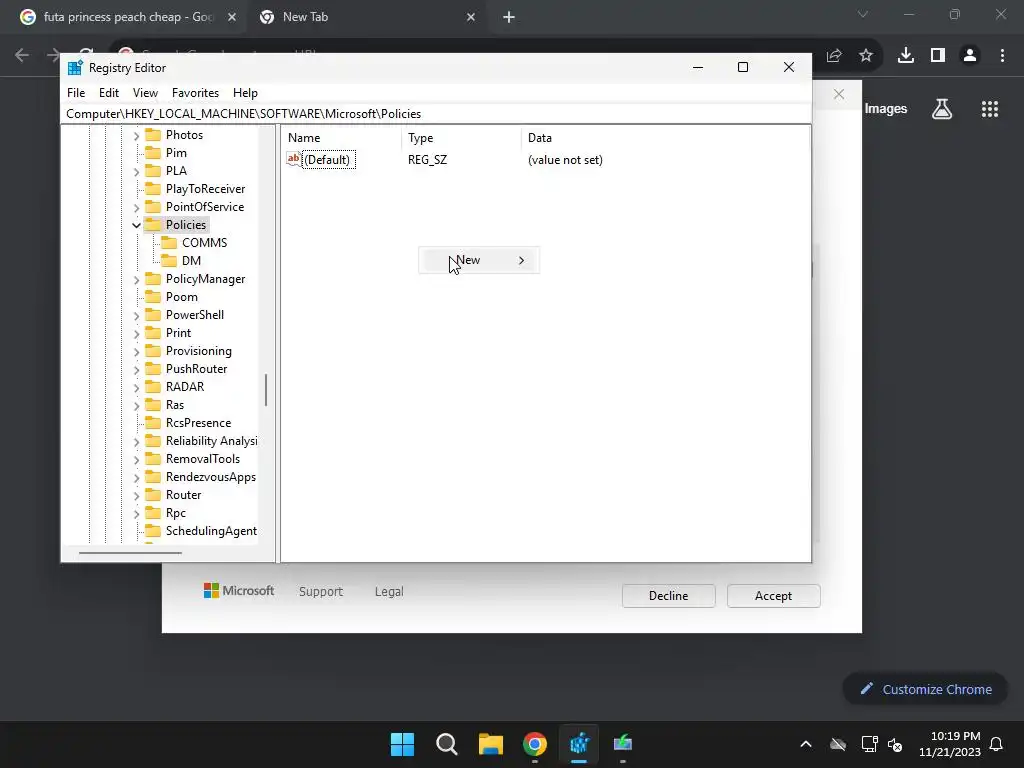The width and height of the screenshot is (1024, 768).
Task: Open the Support link beside Microsoft logo
Action: [x=321, y=591]
